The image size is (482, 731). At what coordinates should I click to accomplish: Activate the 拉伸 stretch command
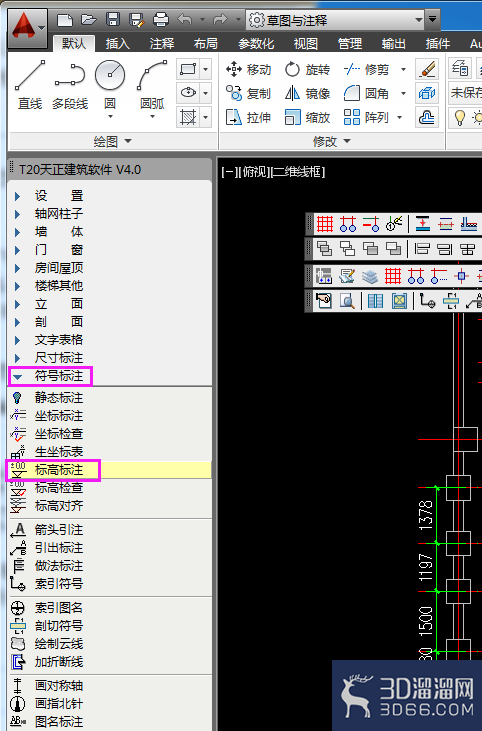point(248,117)
